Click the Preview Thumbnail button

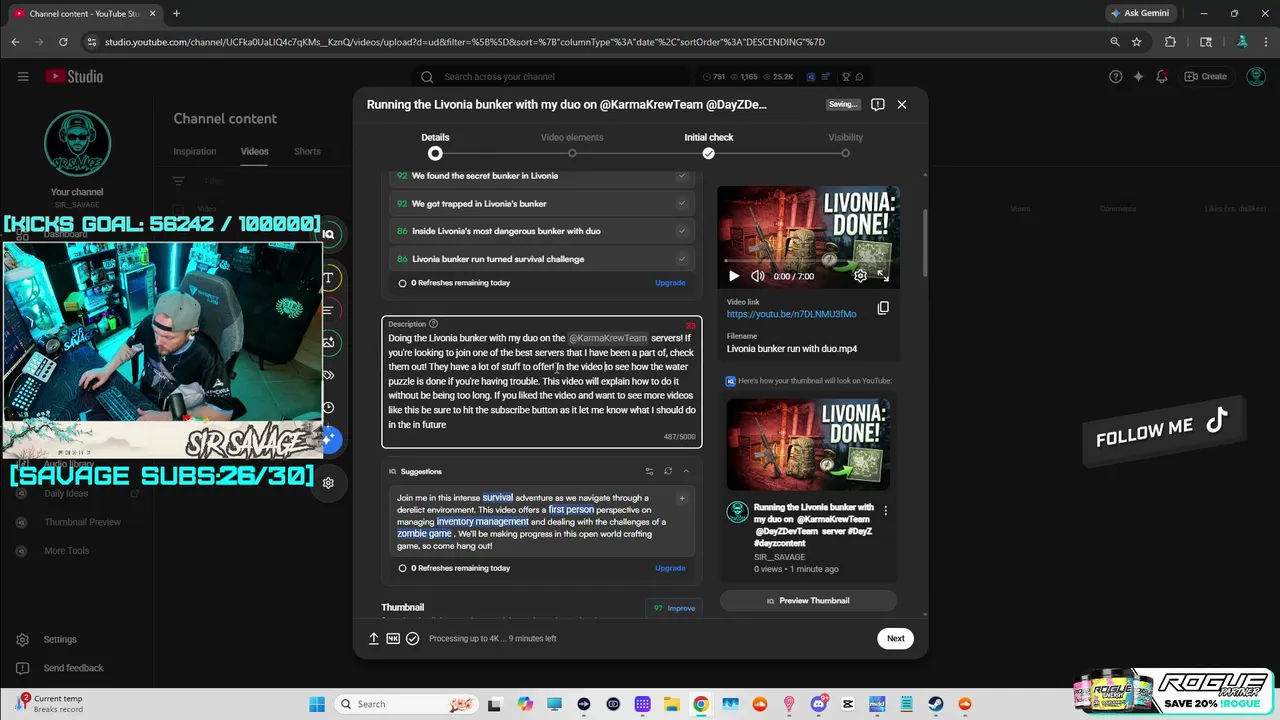click(808, 601)
